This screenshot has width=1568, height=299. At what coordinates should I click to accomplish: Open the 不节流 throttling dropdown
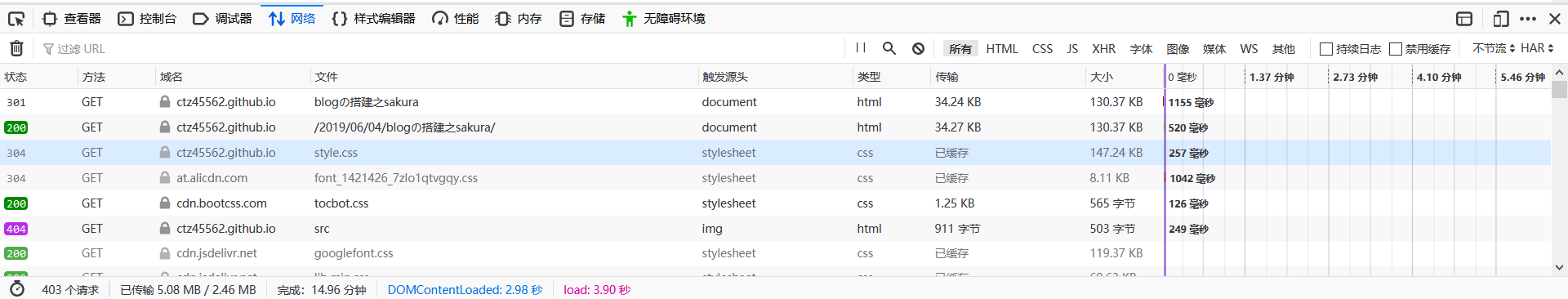[1493, 48]
